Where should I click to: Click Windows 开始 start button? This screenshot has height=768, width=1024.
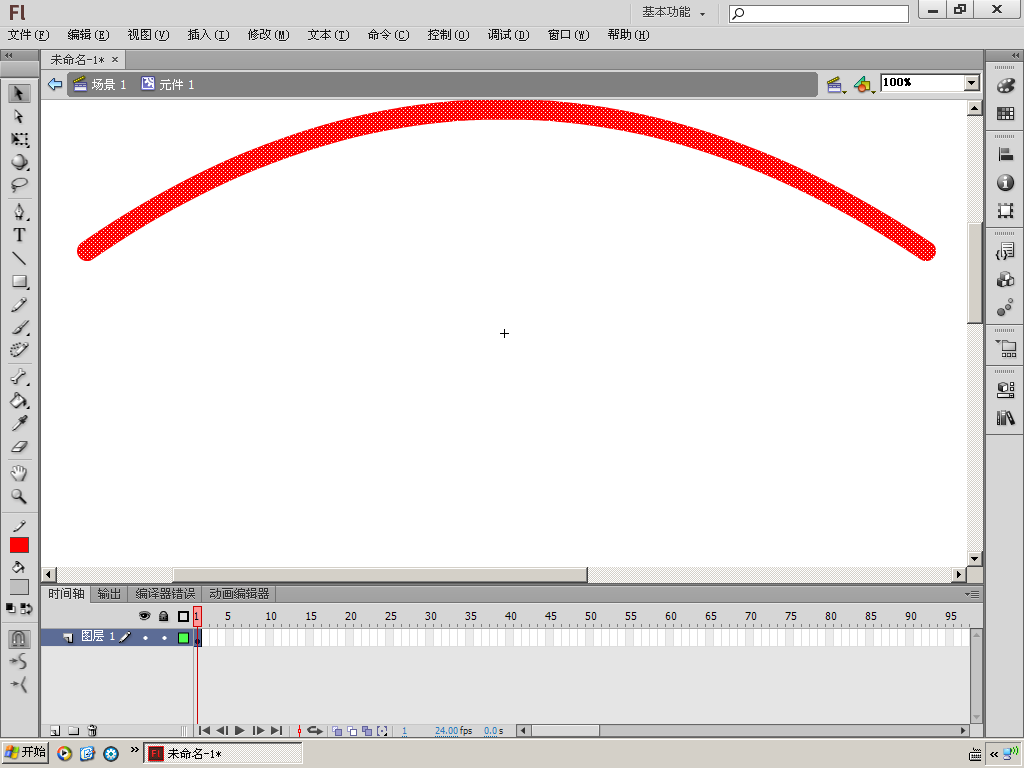(25, 752)
